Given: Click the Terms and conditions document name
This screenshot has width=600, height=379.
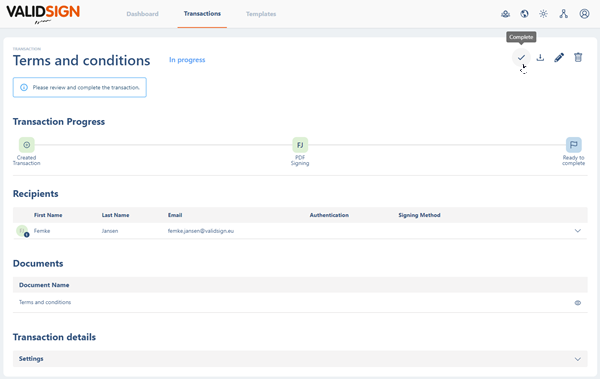Looking at the screenshot, I should coord(45,302).
